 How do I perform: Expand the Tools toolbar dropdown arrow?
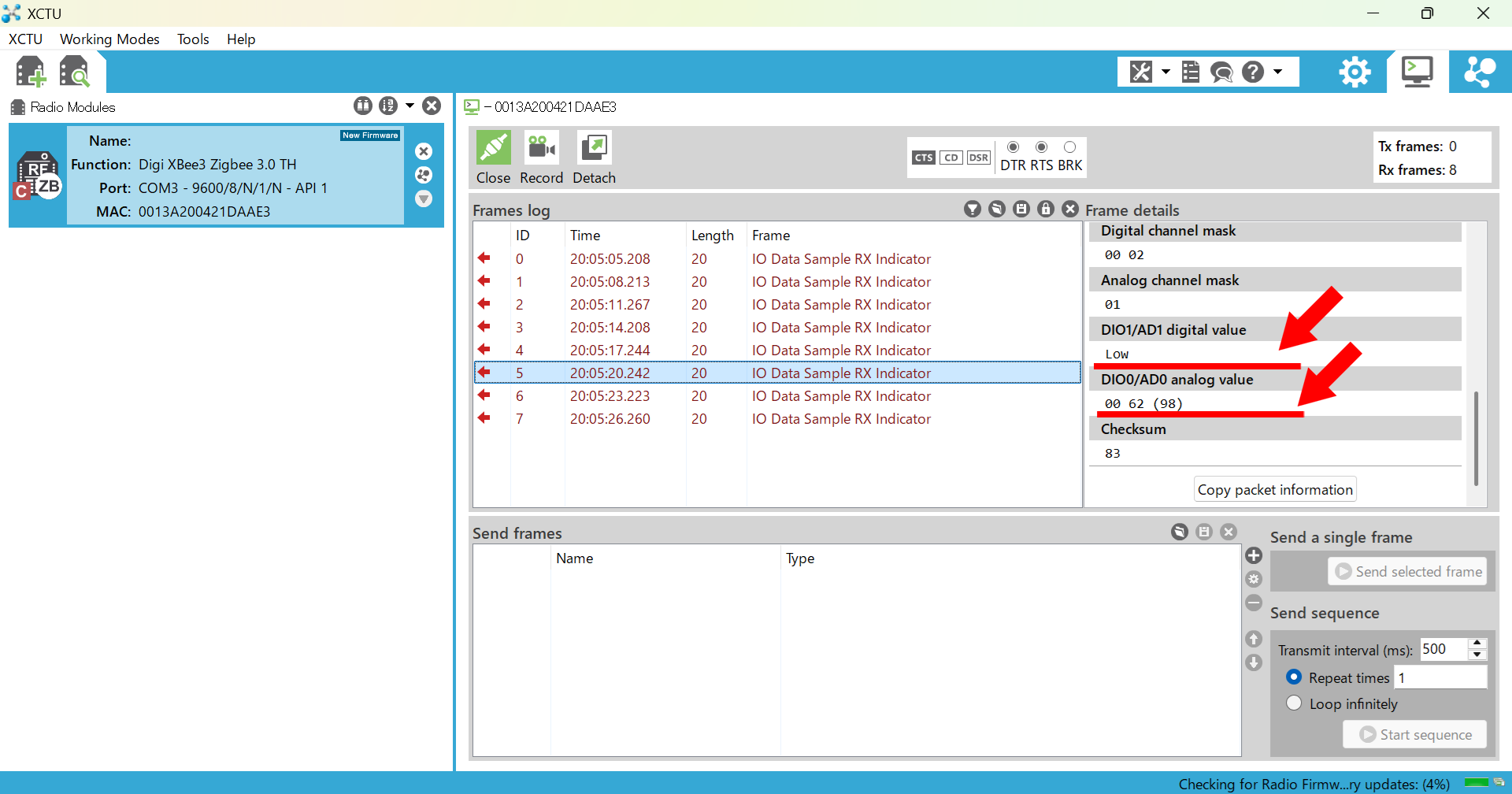click(x=1165, y=72)
